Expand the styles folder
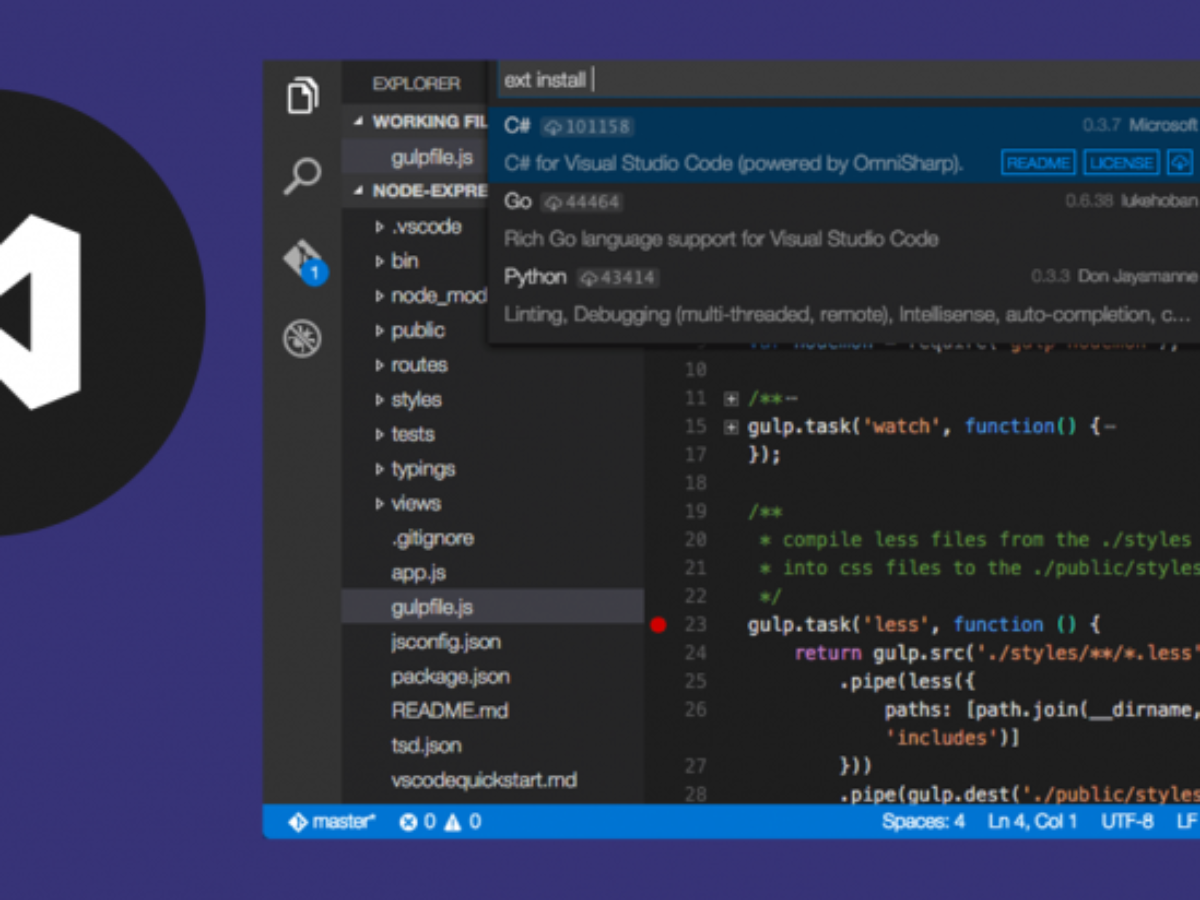This screenshot has width=1200, height=900. click(x=380, y=400)
